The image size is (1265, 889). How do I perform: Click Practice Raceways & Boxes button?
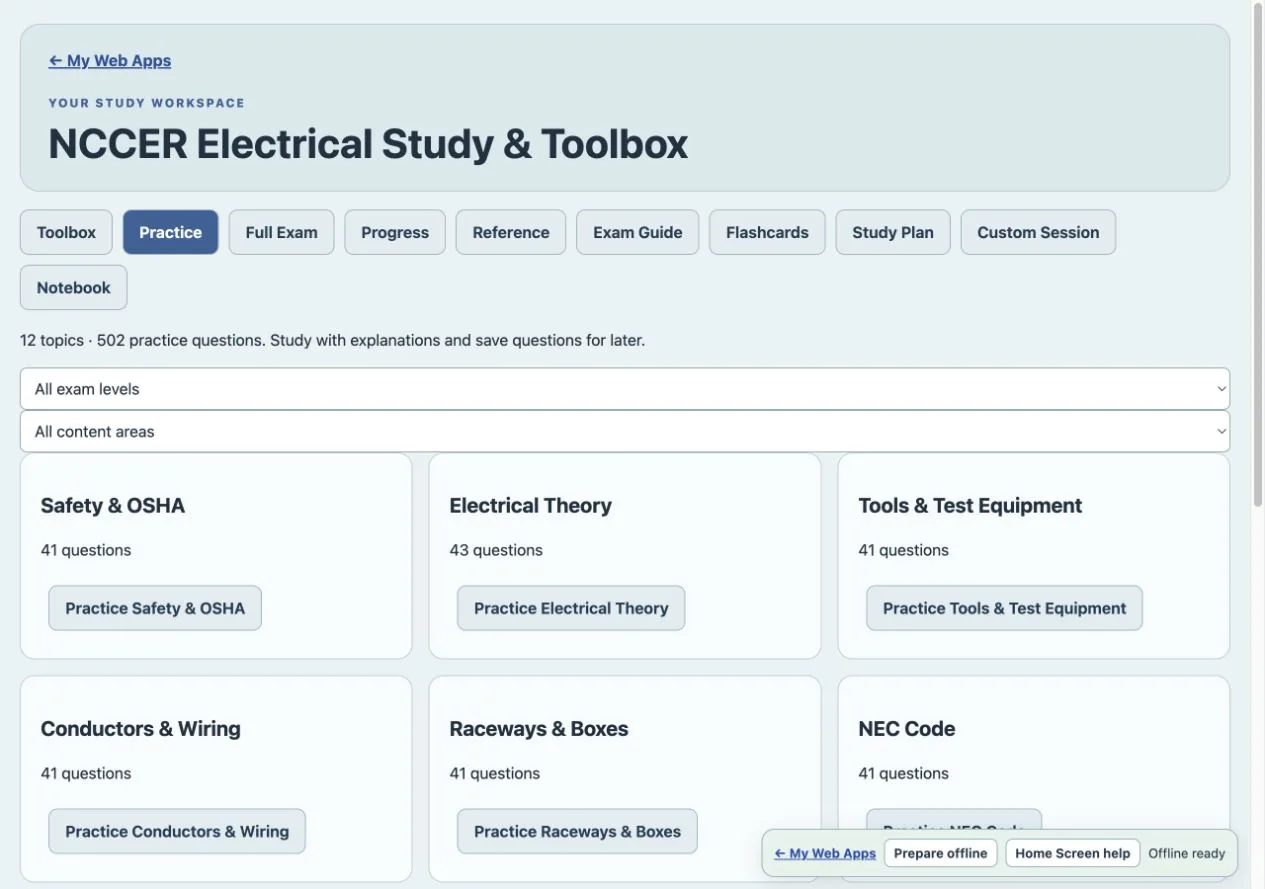(x=577, y=831)
